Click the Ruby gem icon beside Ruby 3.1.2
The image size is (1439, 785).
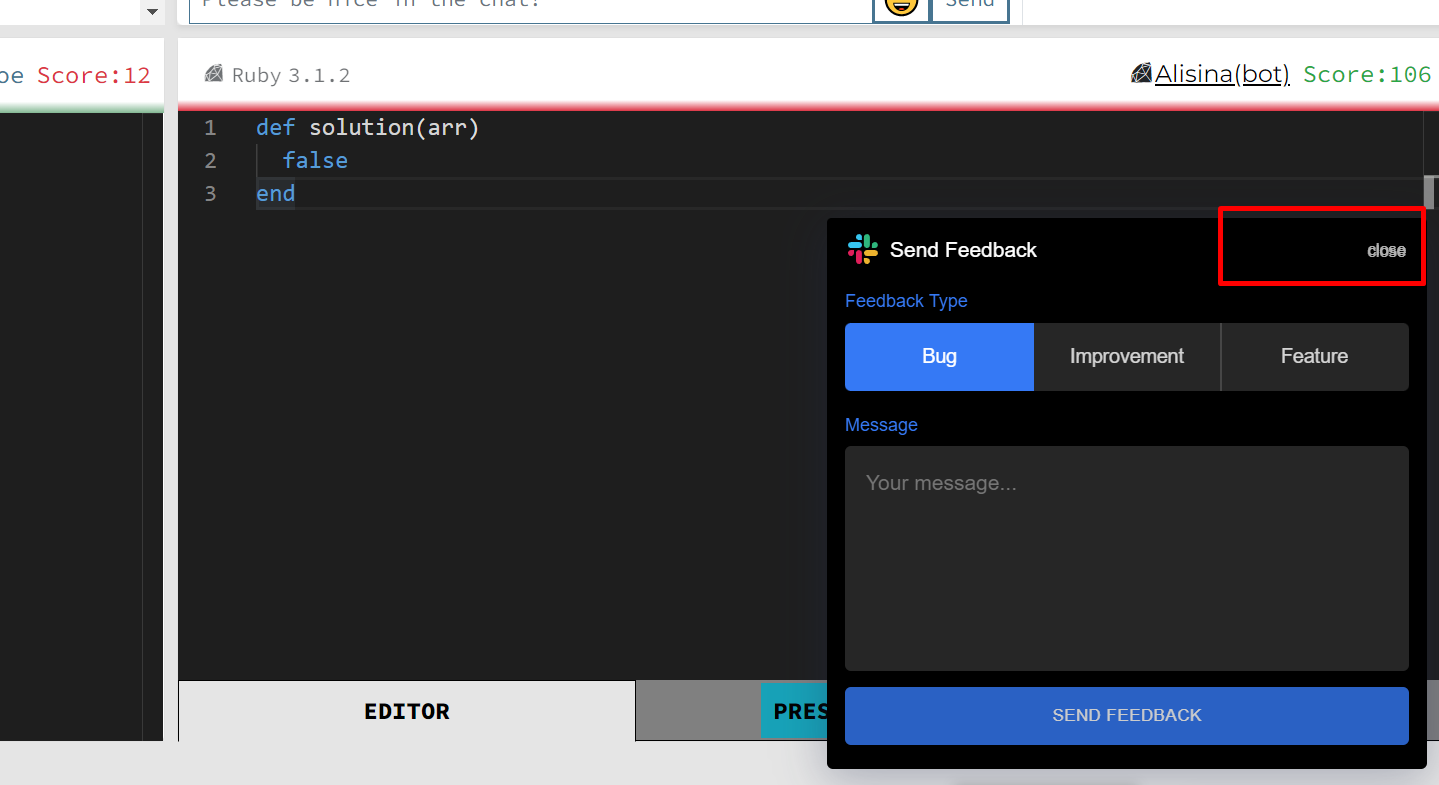[213, 74]
